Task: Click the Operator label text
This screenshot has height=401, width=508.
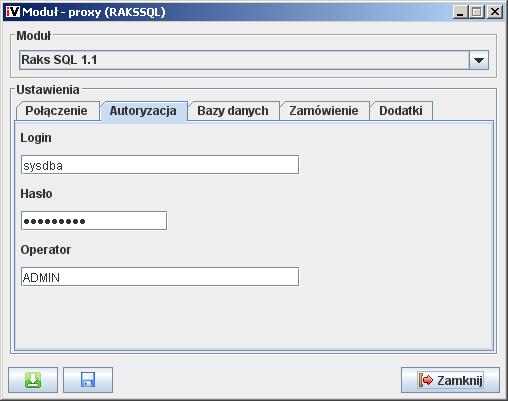Action: click(x=46, y=250)
